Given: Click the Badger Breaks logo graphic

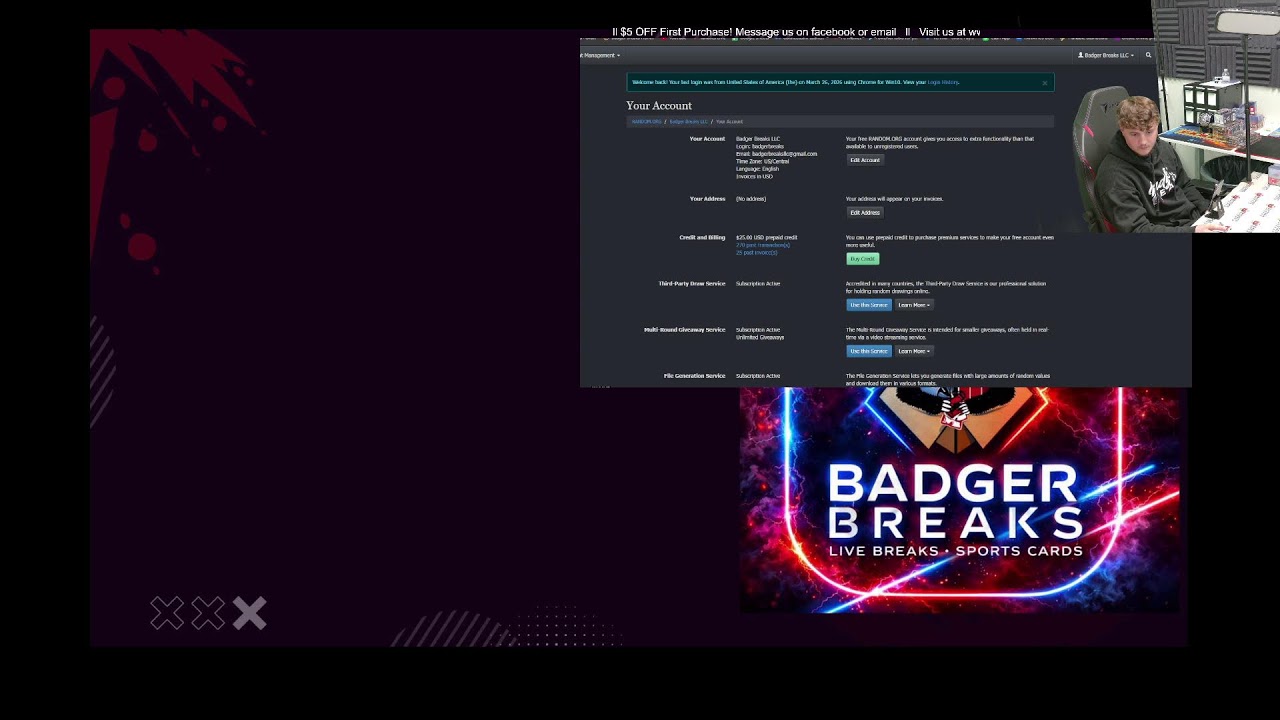Looking at the screenshot, I should point(960,500).
